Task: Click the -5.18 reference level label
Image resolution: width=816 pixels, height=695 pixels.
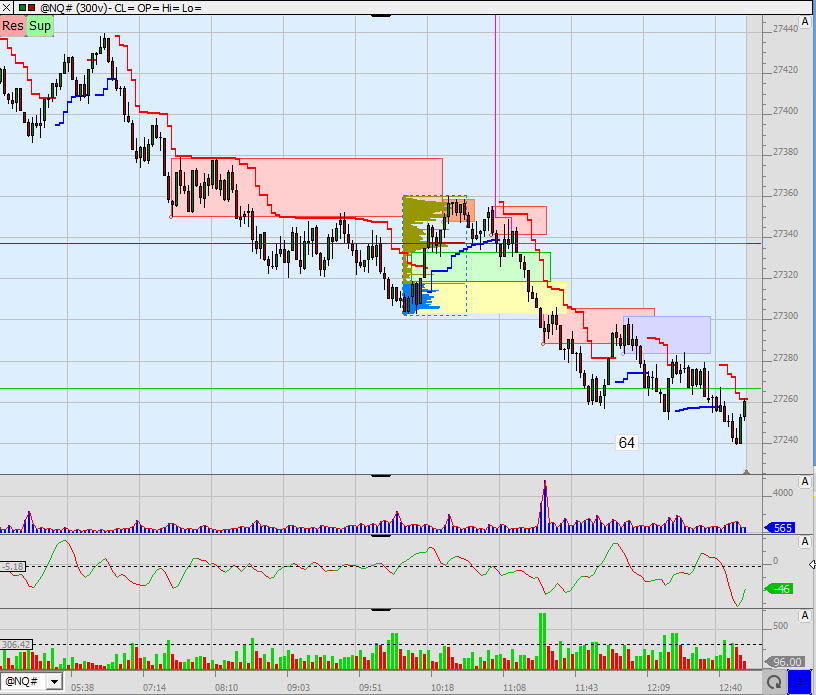Action: [12, 566]
